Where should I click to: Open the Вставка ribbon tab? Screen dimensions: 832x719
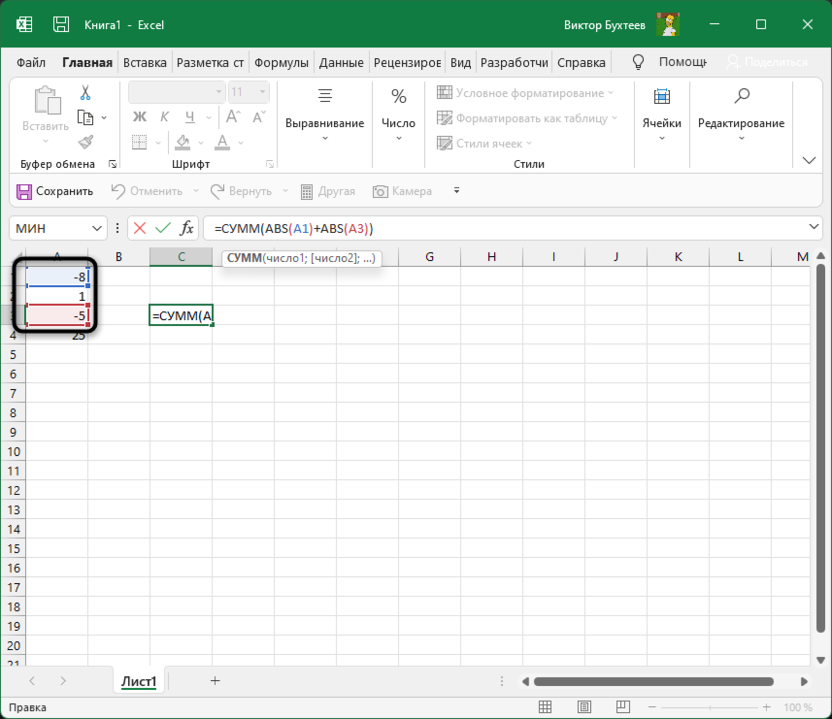145,62
